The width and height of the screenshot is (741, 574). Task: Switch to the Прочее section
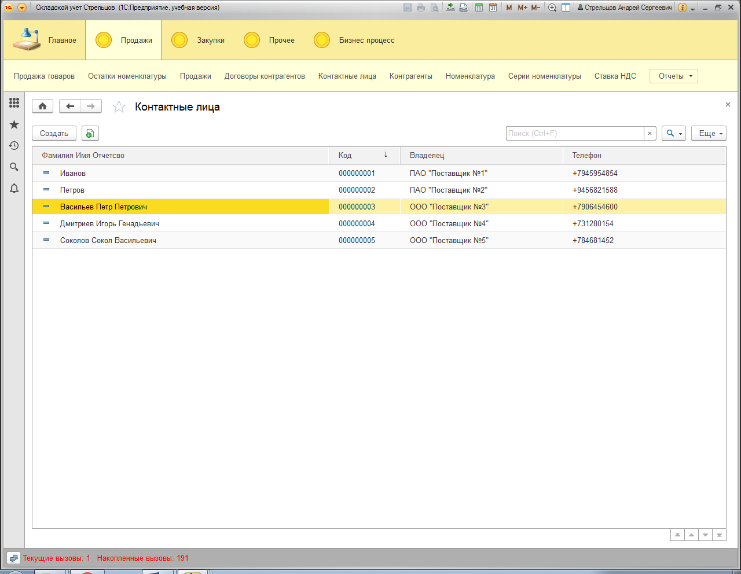(x=269, y=40)
